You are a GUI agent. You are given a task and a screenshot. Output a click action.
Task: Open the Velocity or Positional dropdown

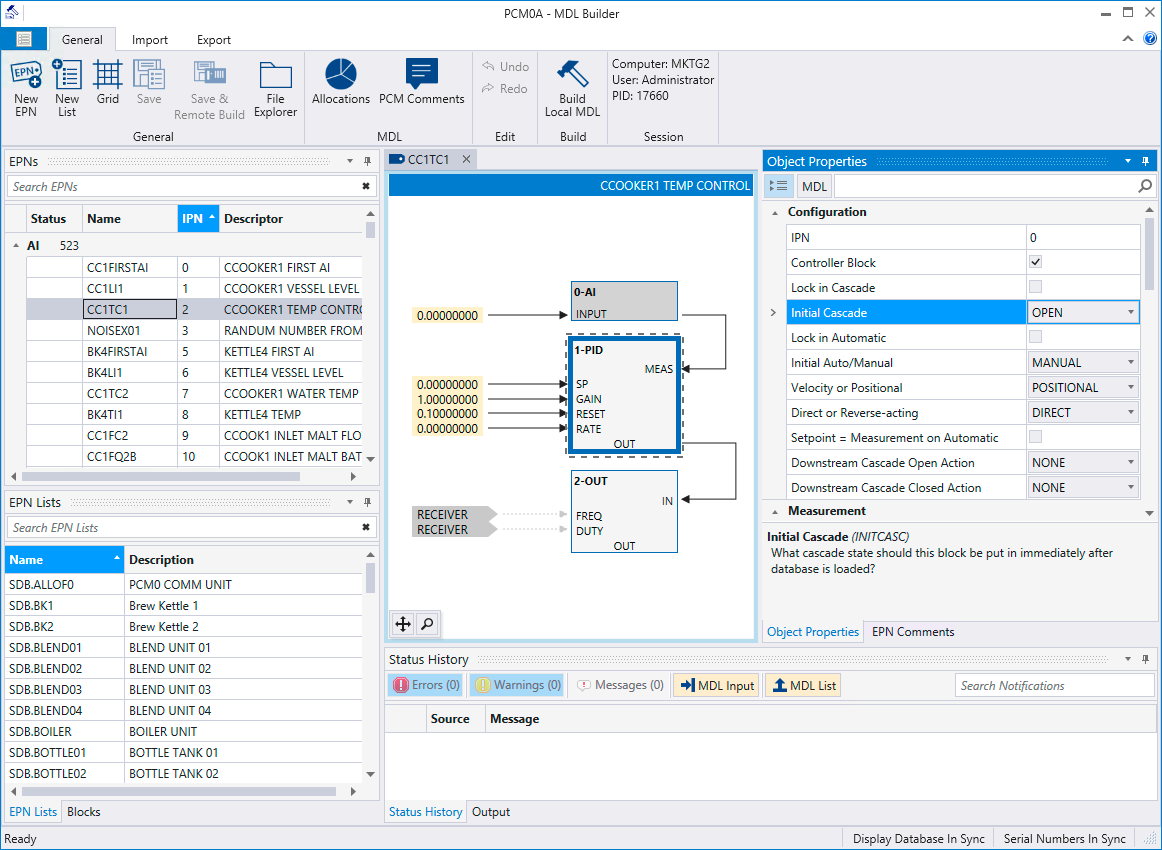click(x=1131, y=387)
